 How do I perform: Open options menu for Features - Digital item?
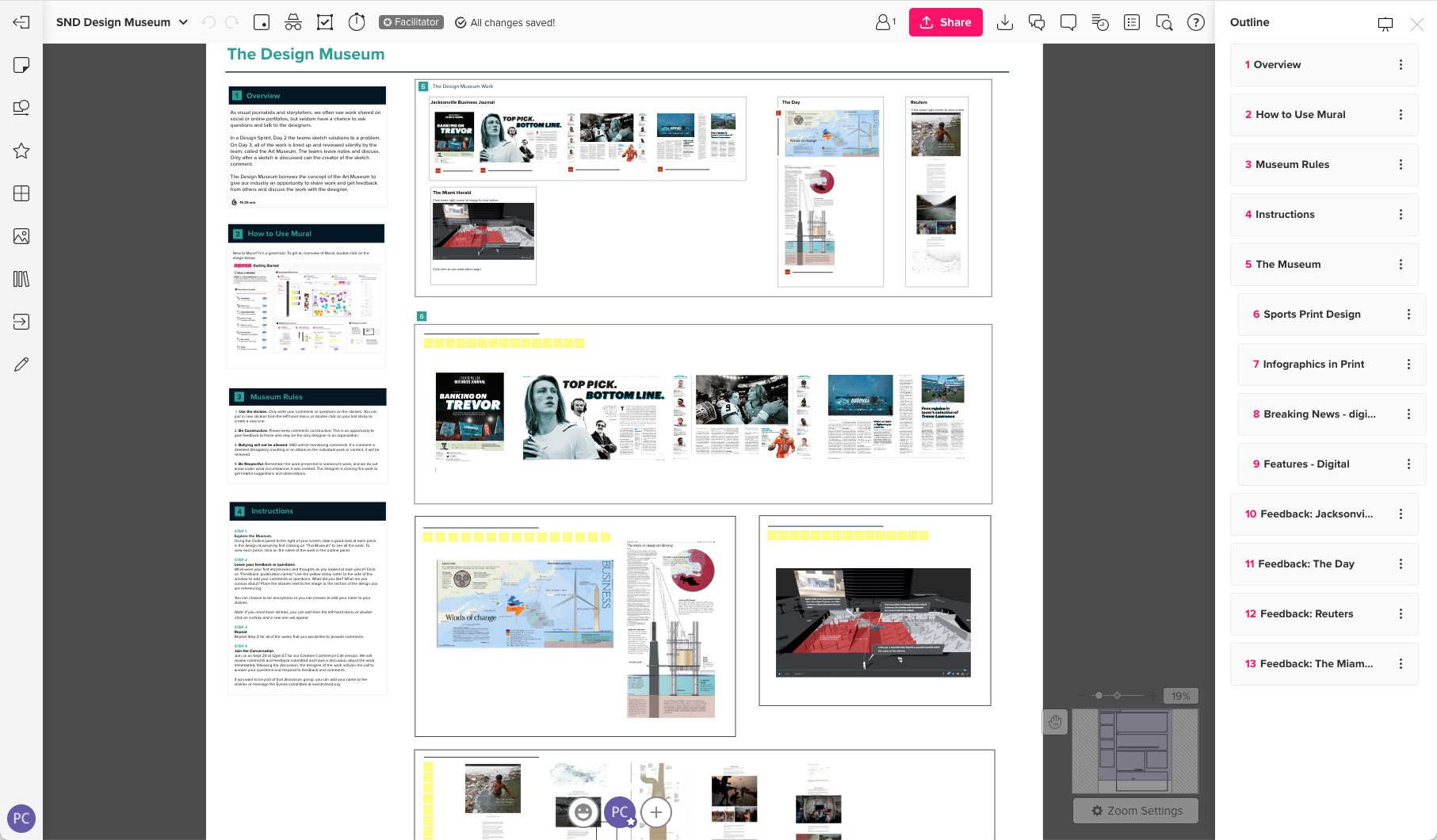[x=1408, y=464]
